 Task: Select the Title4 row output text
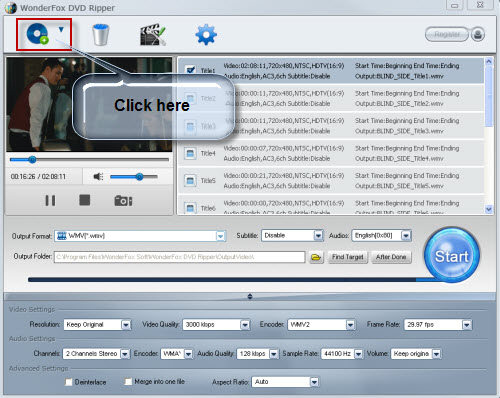(399, 159)
